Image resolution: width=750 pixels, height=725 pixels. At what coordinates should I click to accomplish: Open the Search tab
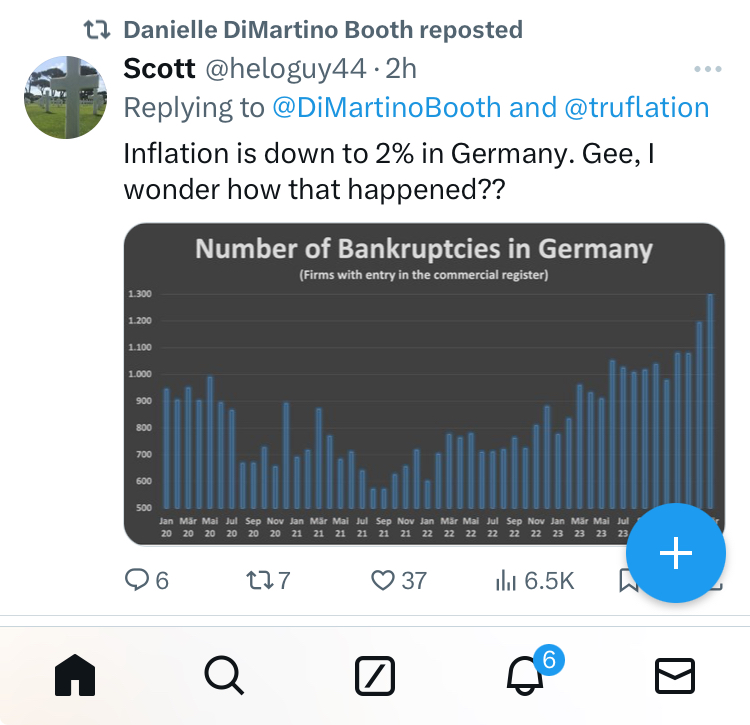[x=224, y=677]
